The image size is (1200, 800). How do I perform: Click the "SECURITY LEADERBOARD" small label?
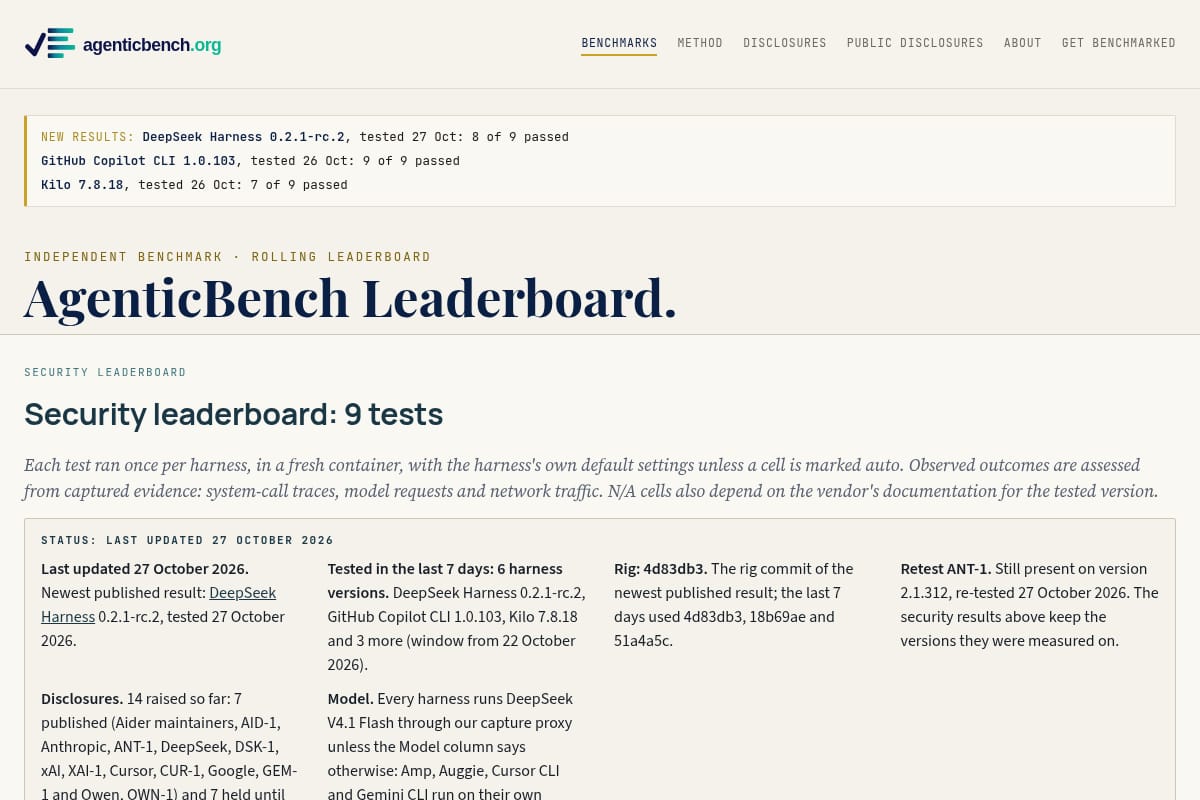point(105,372)
